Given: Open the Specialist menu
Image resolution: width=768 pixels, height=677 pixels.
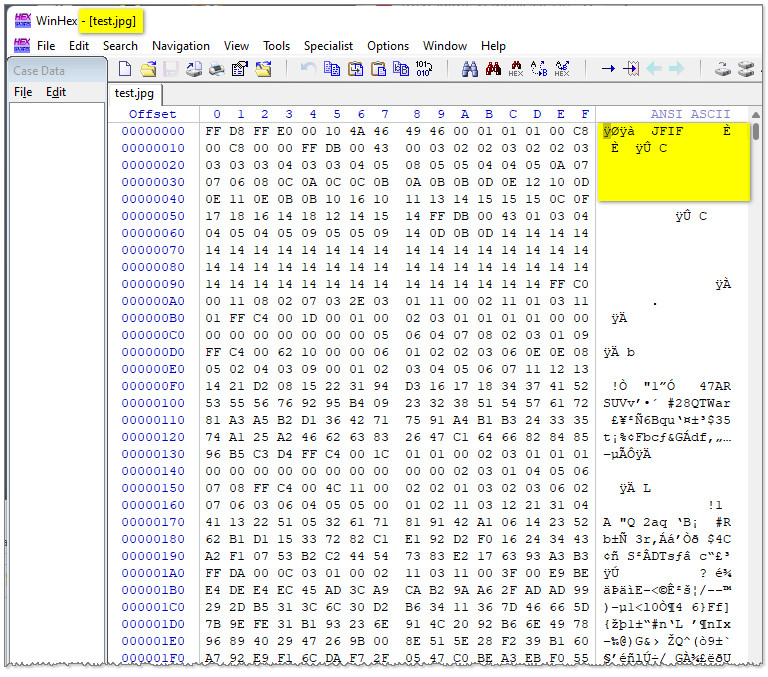Looking at the screenshot, I should (x=328, y=46).
